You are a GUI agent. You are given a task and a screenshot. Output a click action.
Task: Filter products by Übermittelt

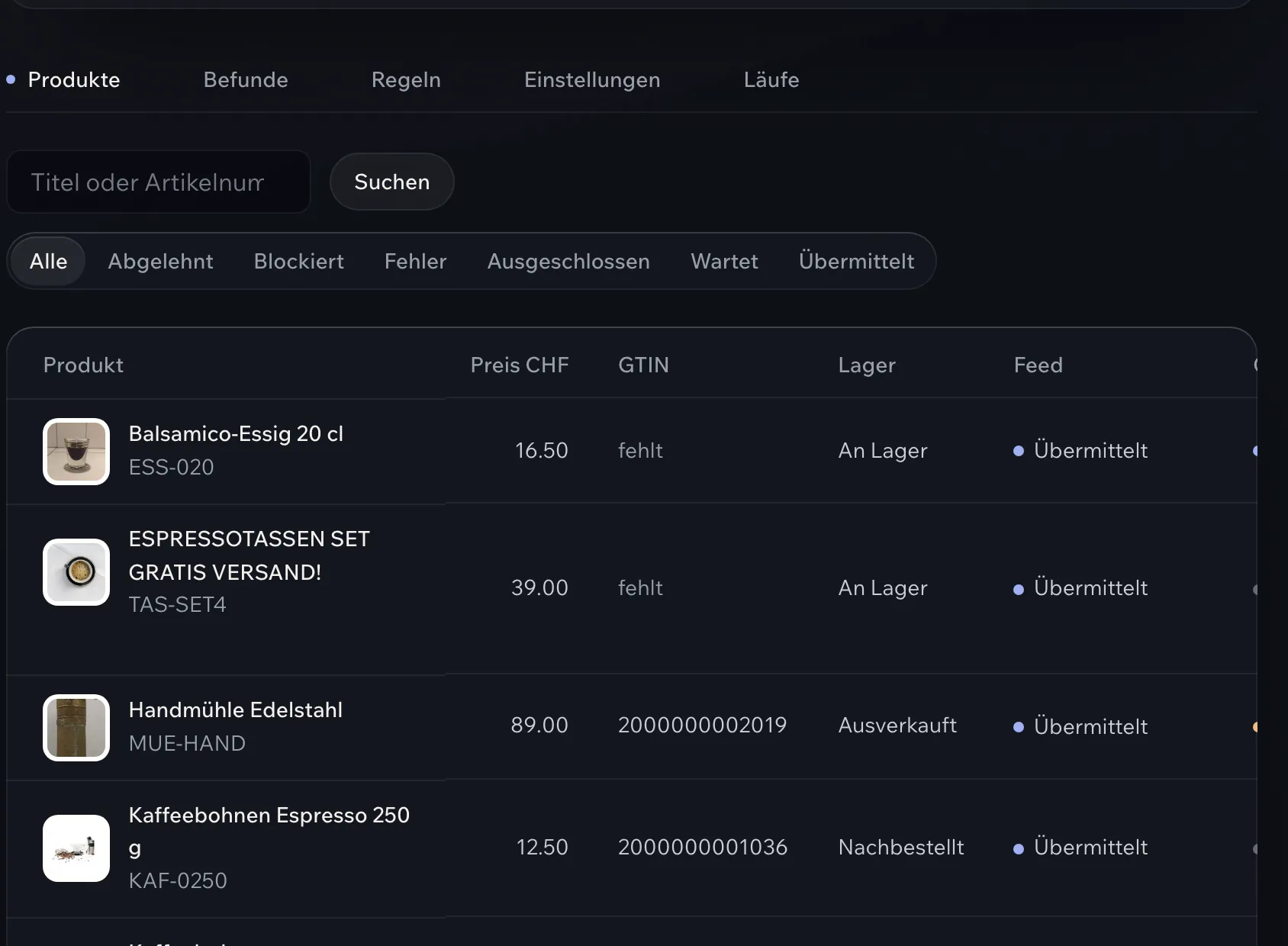pos(856,261)
